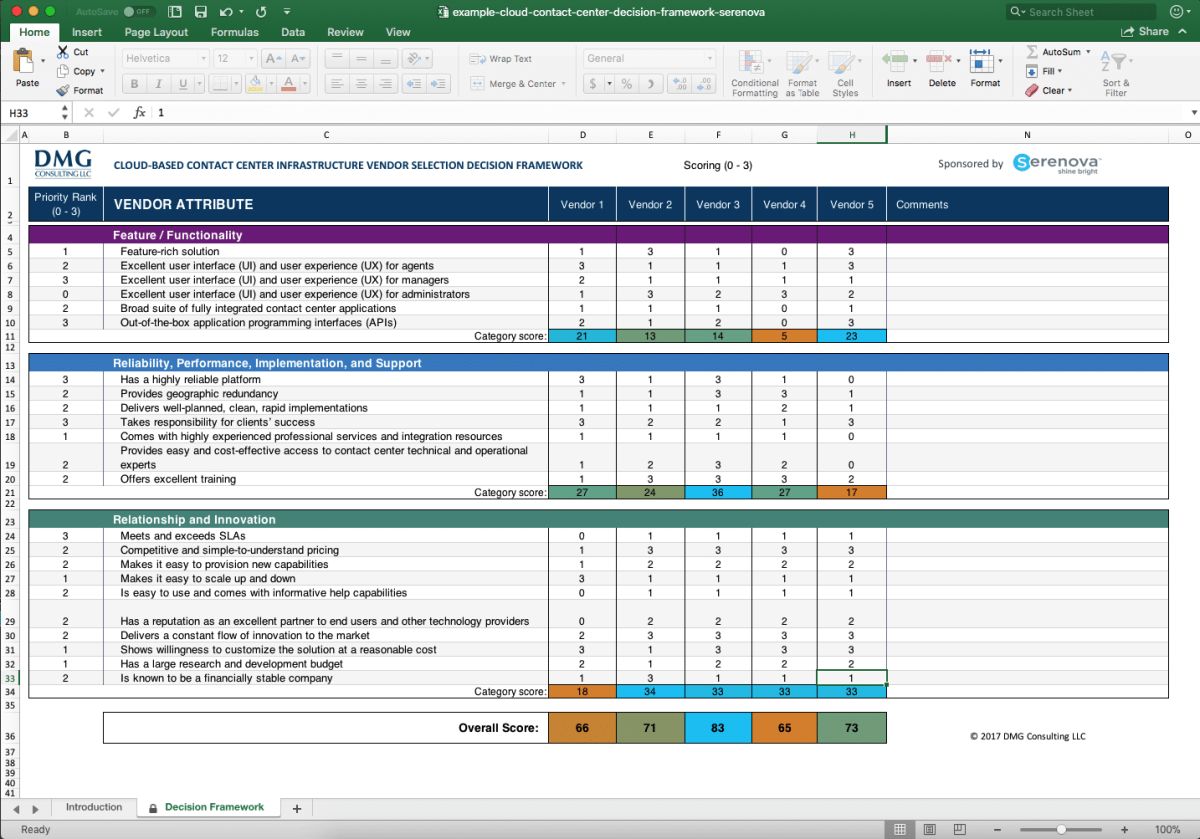
Task: Toggle Italic formatting
Action: pos(157,84)
